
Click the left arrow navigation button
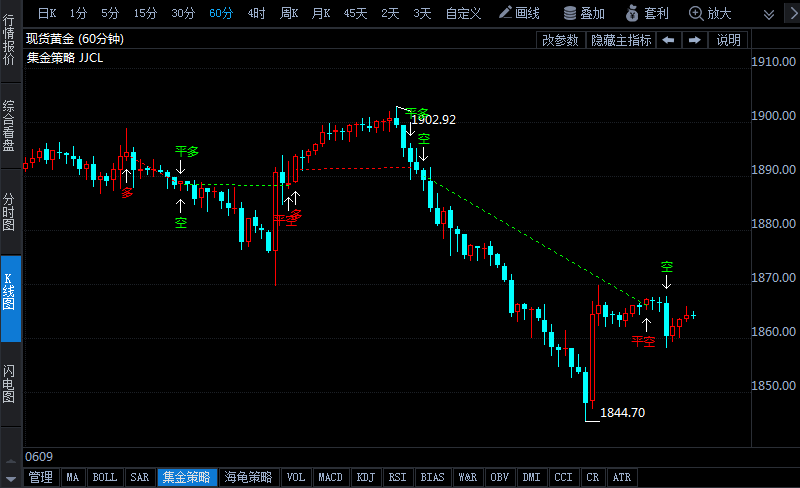click(x=668, y=40)
